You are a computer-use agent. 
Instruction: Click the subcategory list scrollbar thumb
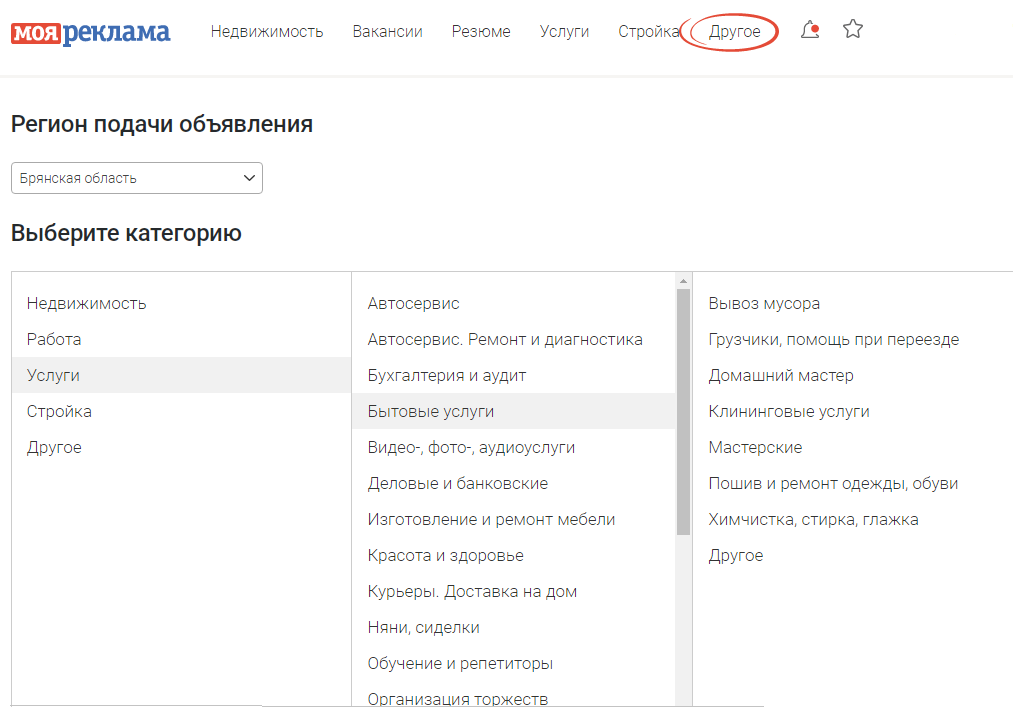[683, 410]
